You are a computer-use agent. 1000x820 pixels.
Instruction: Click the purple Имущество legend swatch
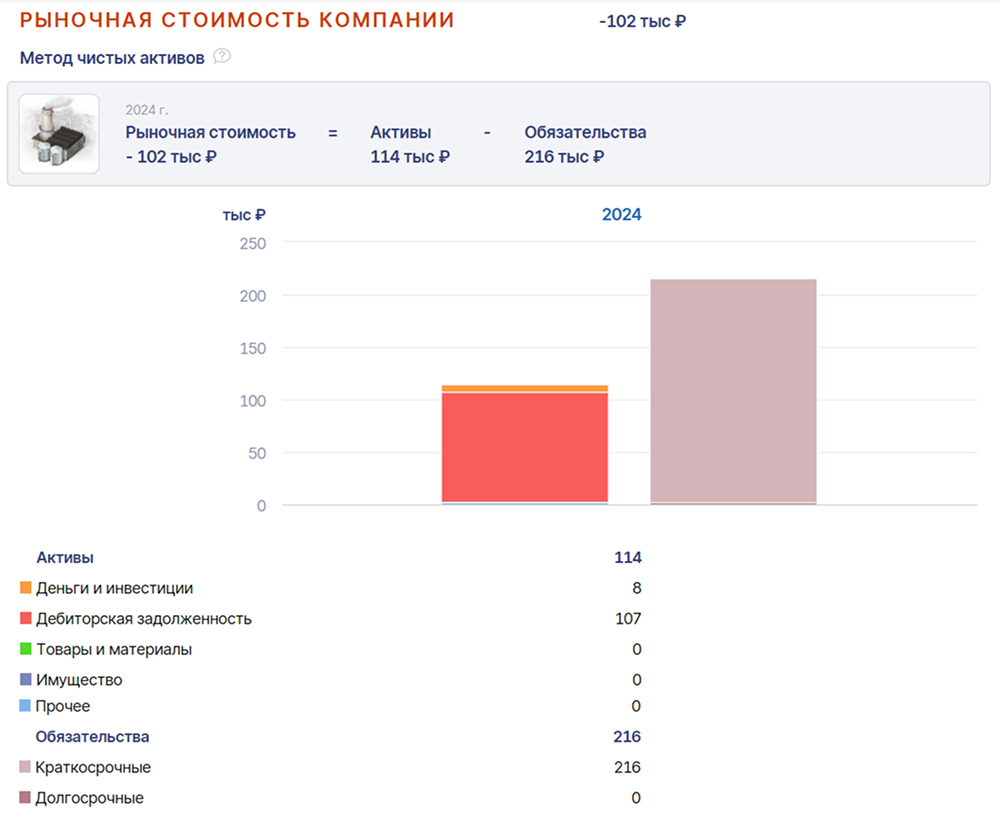pyautogui.click(x=26, y=679)
